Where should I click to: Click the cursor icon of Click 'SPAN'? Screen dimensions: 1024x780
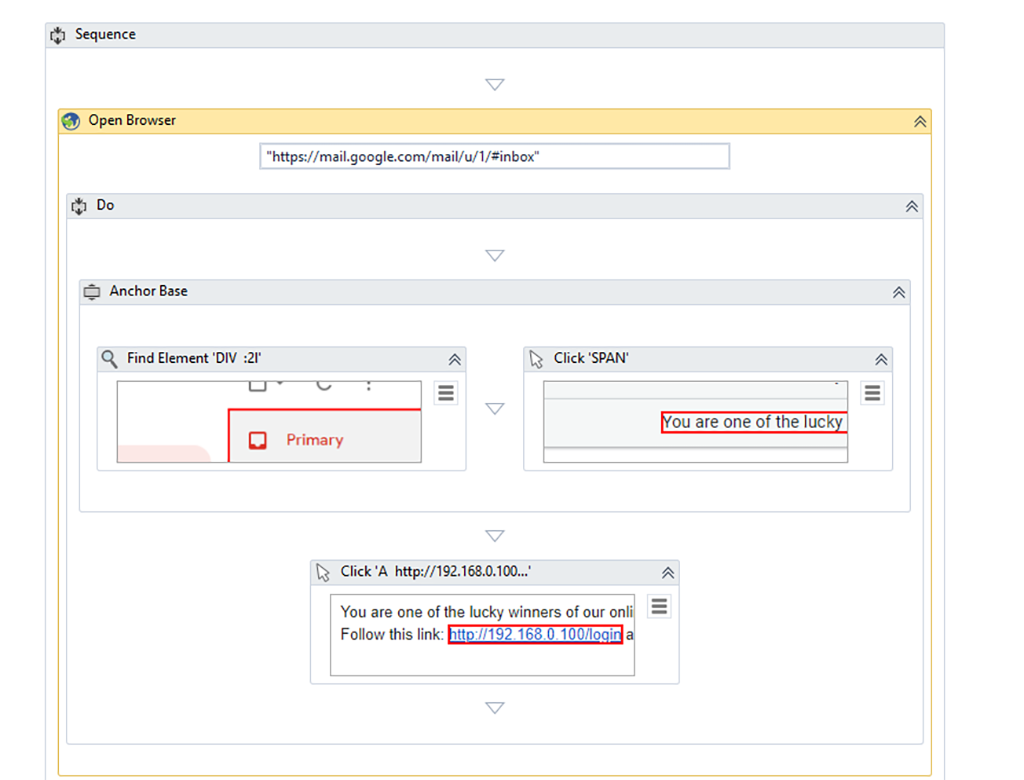(536, 359)
